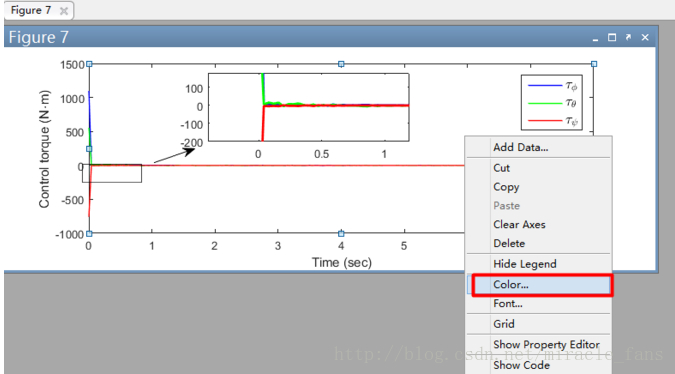Image resolution: width=675 pixels, height=374 pixels.
Task: Undock Figure 7 window with arrow icon
Action: coord(629,37)
